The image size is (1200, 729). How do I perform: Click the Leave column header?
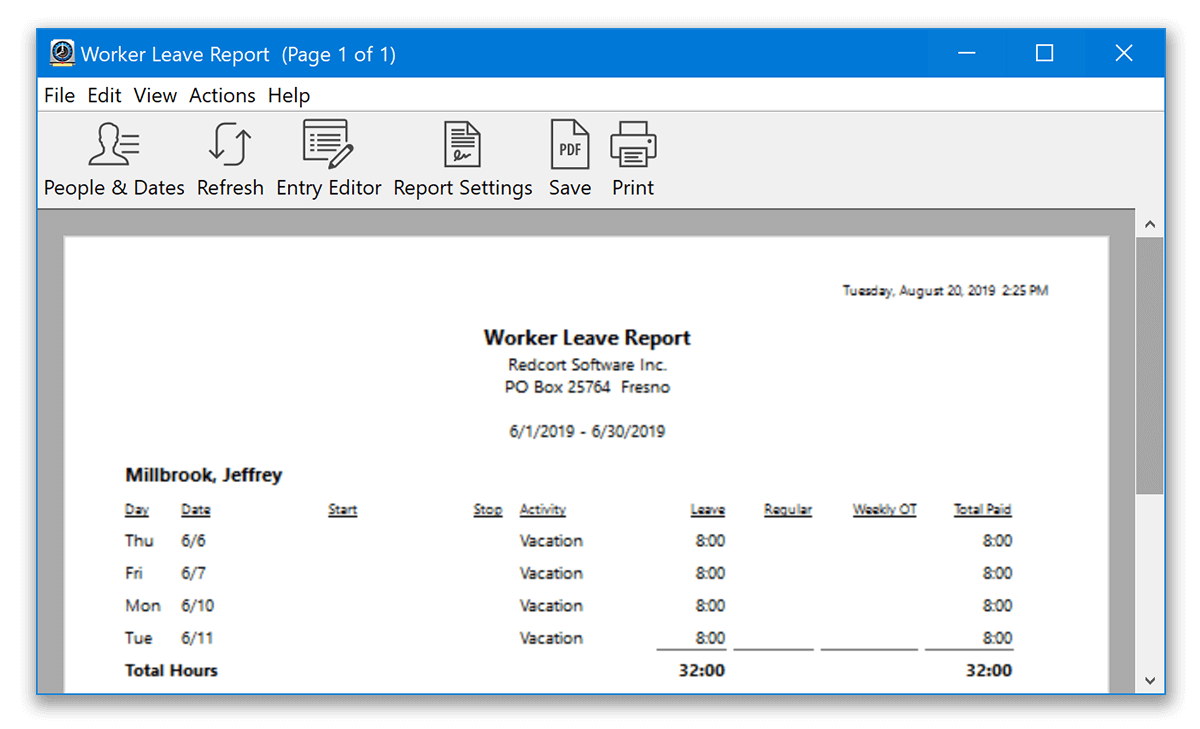[x=707, y=509]
